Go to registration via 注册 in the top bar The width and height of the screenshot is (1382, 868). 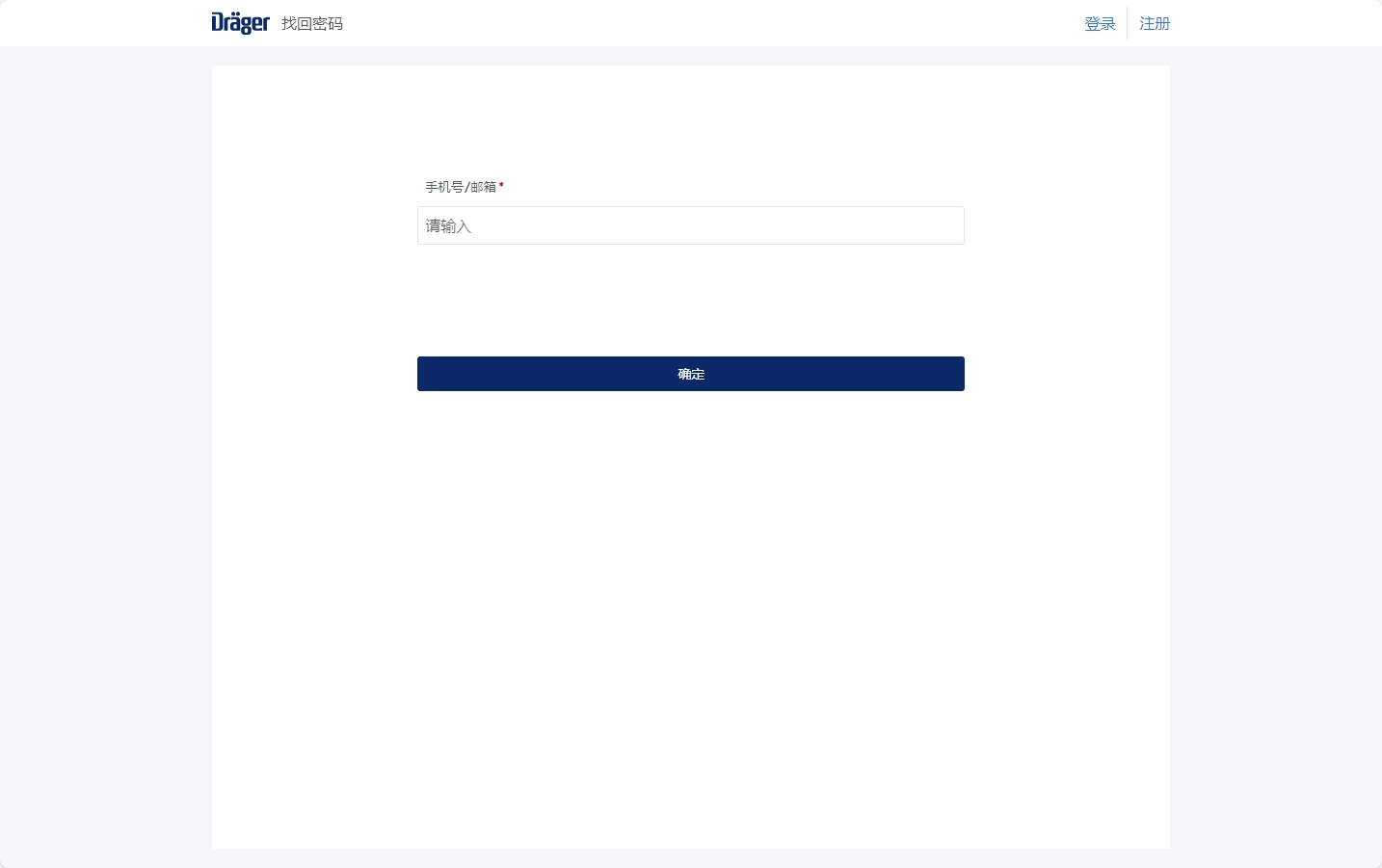pos(1154,23)
